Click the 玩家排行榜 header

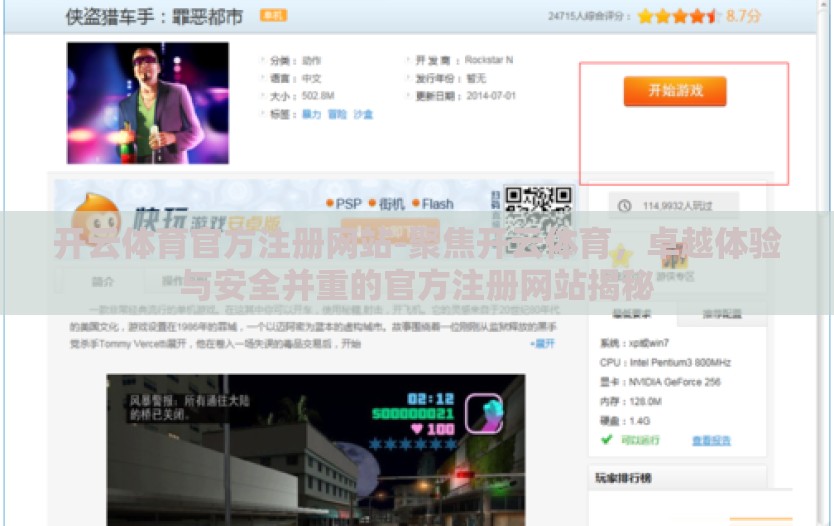click(x=623, y=478)
